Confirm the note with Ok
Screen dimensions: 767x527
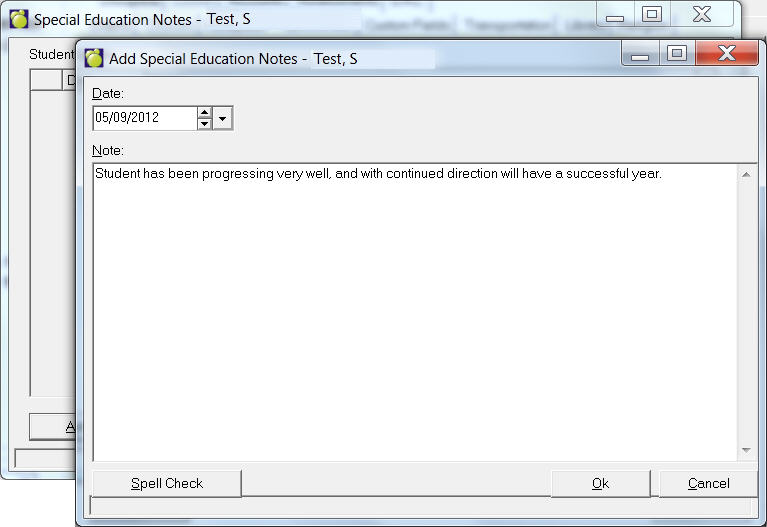[601, 483]
